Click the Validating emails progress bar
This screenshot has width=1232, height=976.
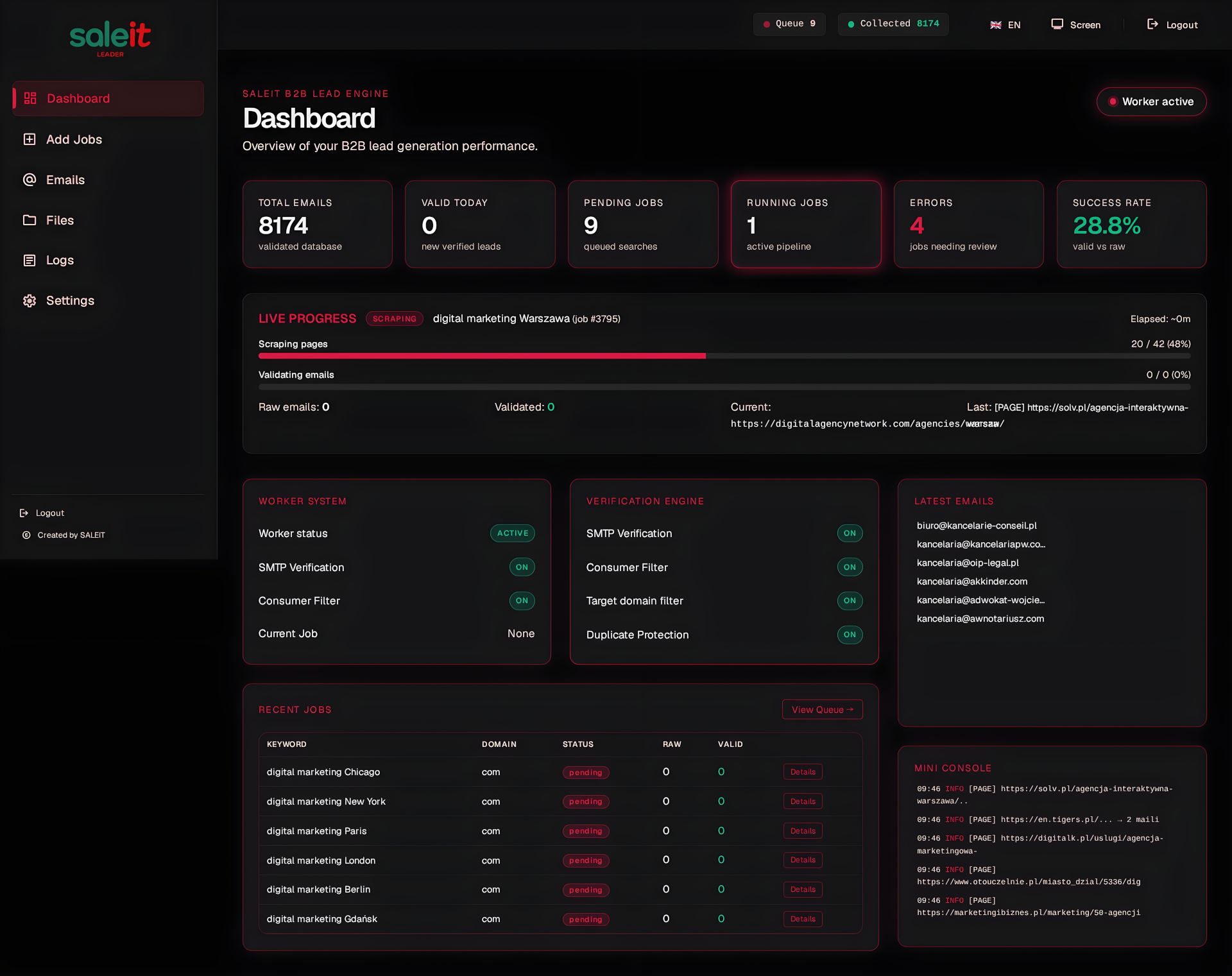[724, 387]
